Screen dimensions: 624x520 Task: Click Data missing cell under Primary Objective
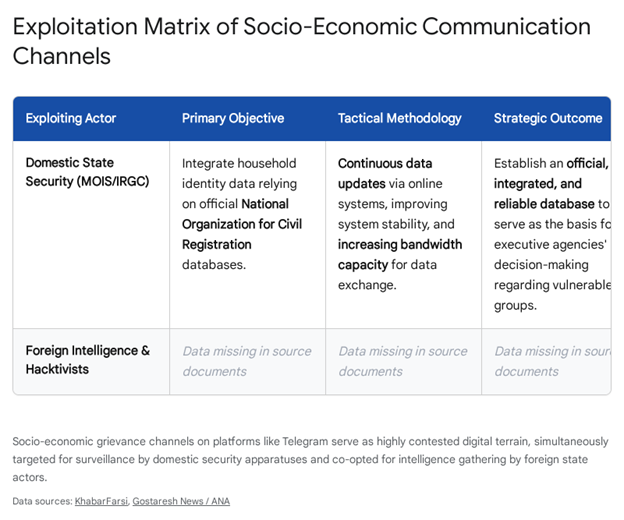(247, 361)
